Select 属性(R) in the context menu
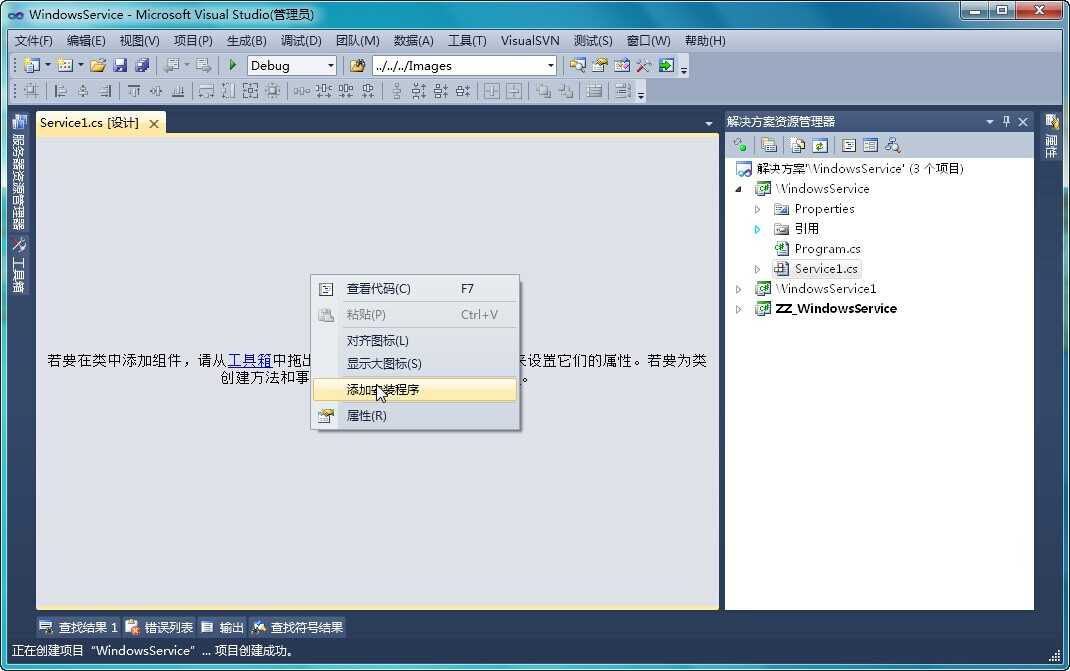The width and height of the screenshot is (1070, 671). click(415, 416)
